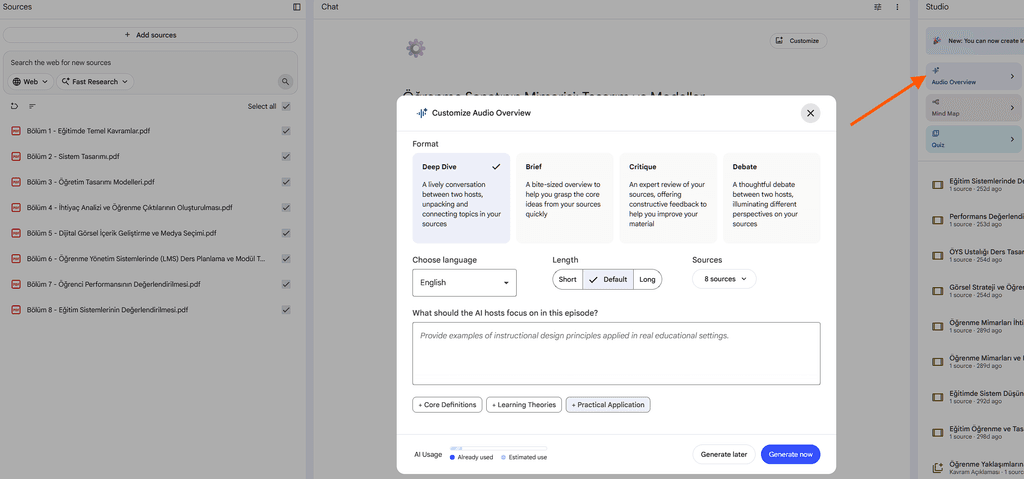
Task: Click the PDF icon of Bölüm 6
Action: coord(16,259)
